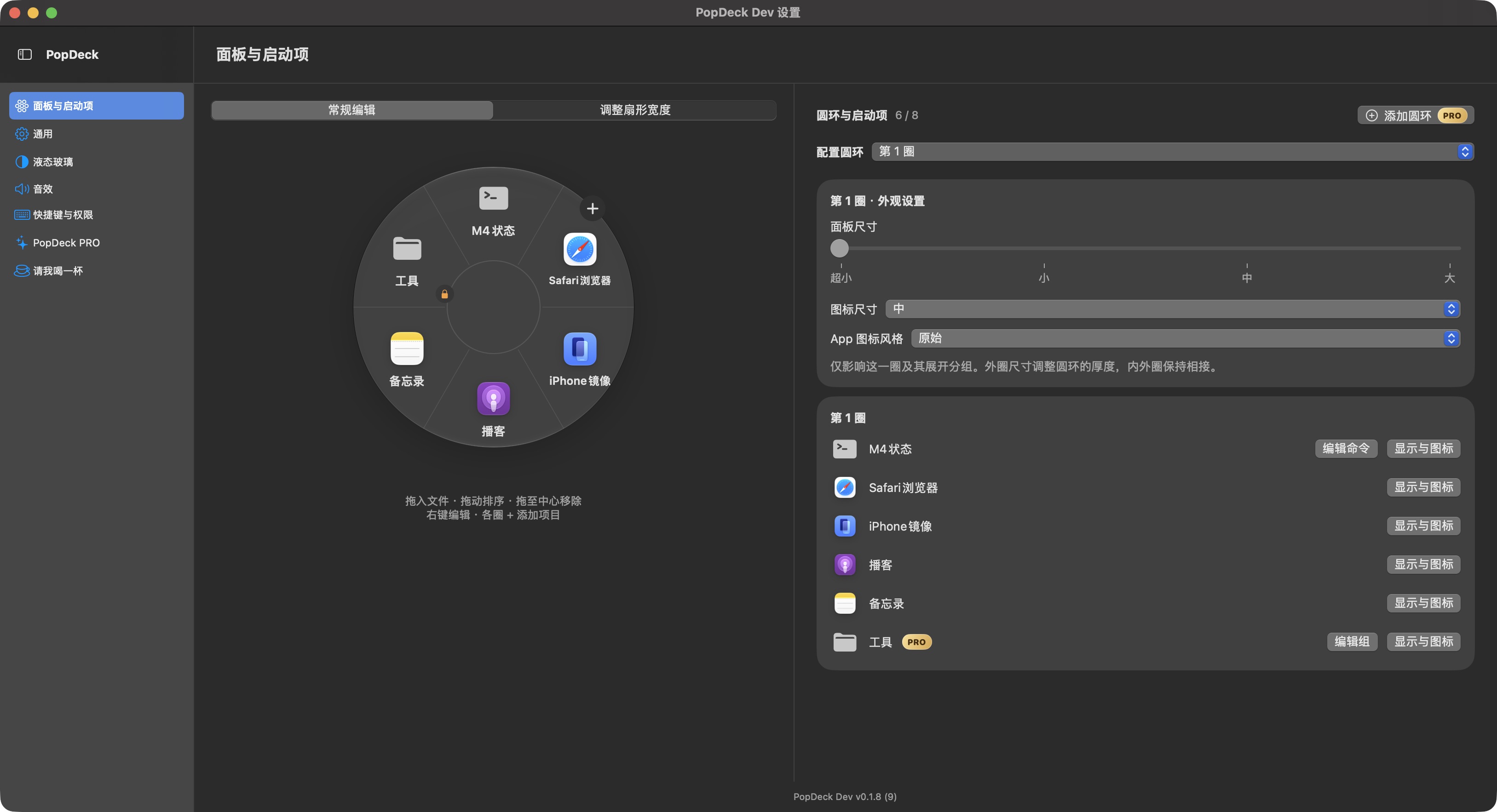Click the iPhone镜像 icon in the list

[845, 526]
